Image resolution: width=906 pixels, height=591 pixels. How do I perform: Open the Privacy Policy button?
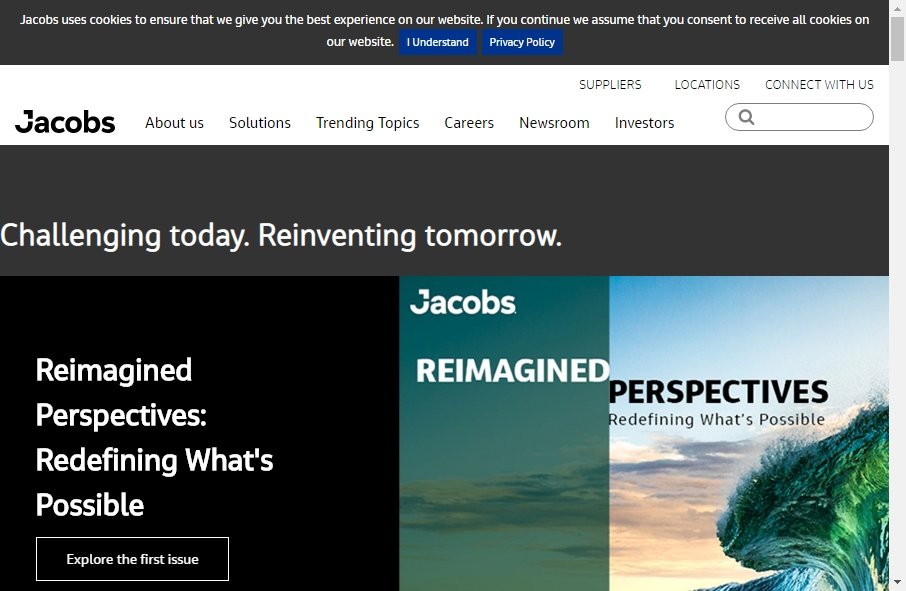pos(522,42)
